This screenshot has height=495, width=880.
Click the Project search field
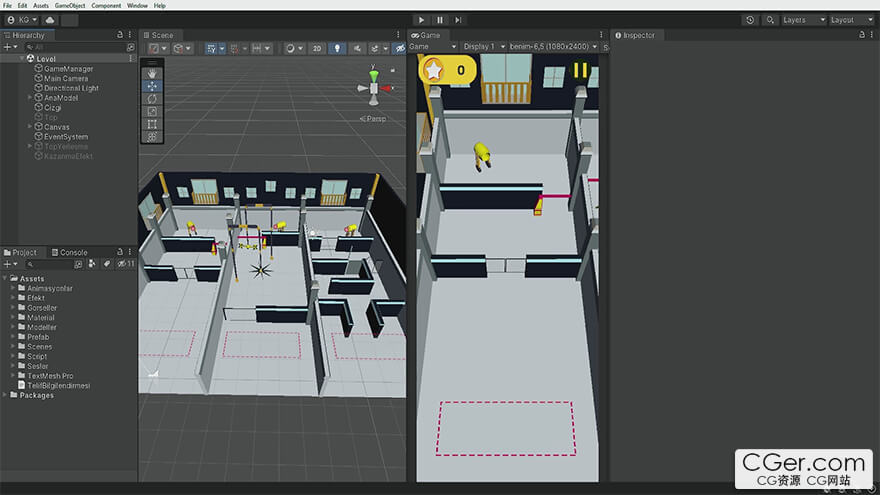point(49,264)
